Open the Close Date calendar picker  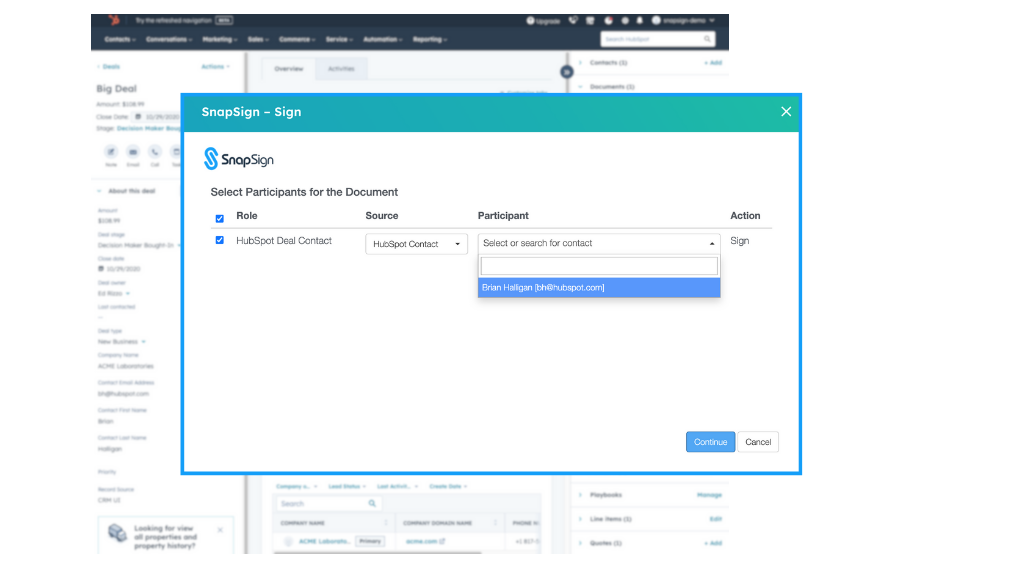tap(138, 117)
